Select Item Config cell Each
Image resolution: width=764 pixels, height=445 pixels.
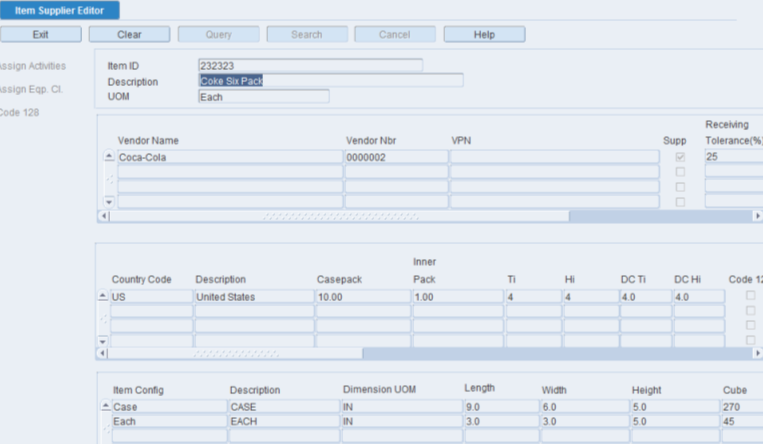(x=170, y=421)
